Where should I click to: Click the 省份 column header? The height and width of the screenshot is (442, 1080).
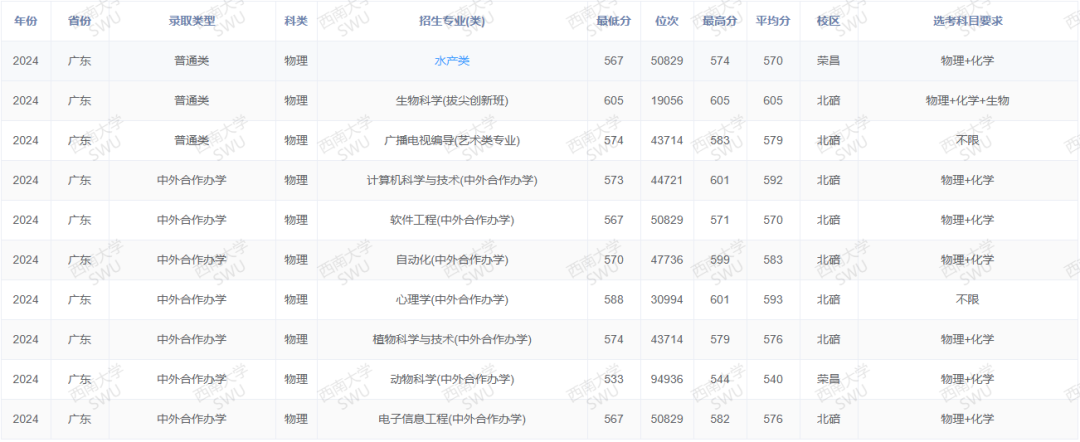click(79, 21)
